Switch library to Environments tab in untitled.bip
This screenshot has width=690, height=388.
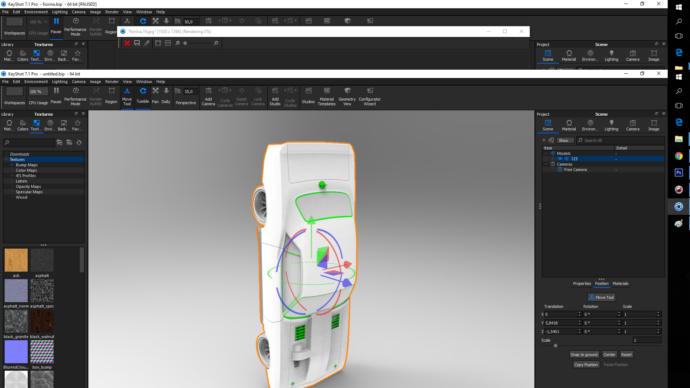pos(50,125)
